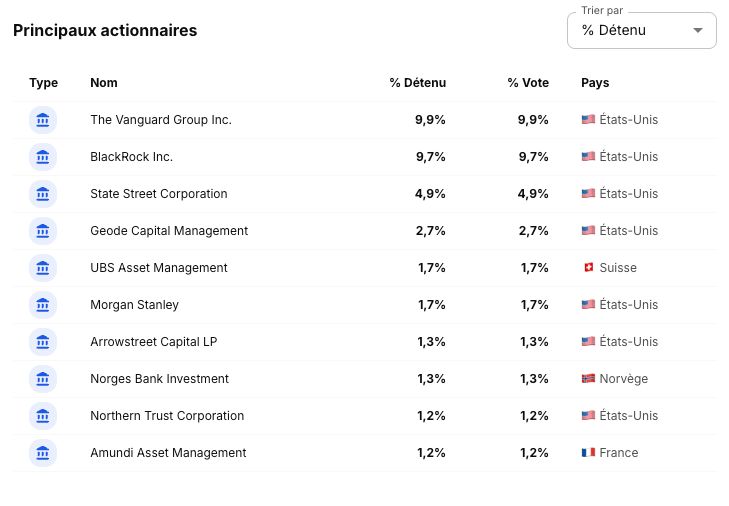Click the institution icon next to Morgan Stanley
Screen dimensions: 729x506
(x=43, y=305)
